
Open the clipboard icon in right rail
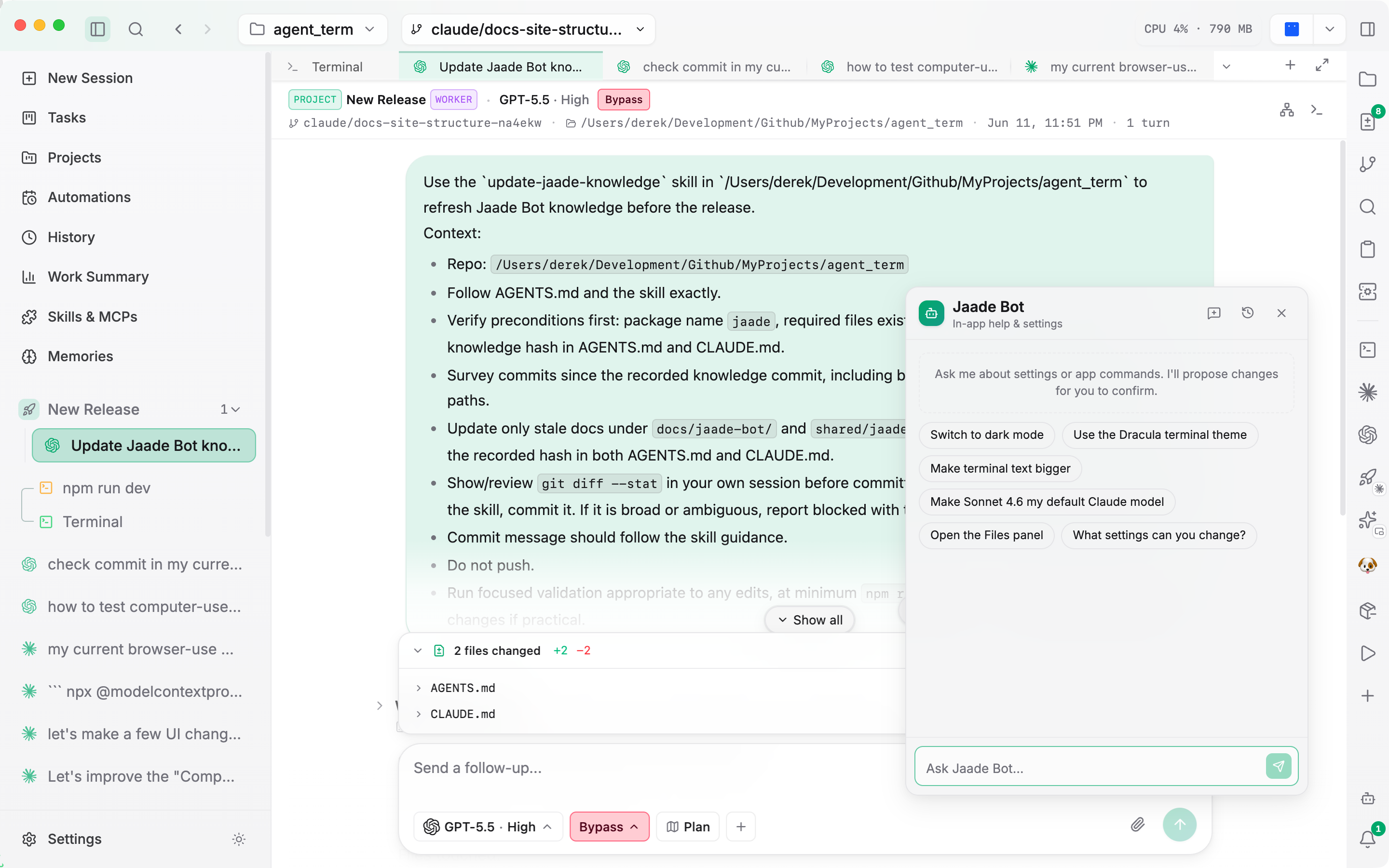click(1367, 249)
